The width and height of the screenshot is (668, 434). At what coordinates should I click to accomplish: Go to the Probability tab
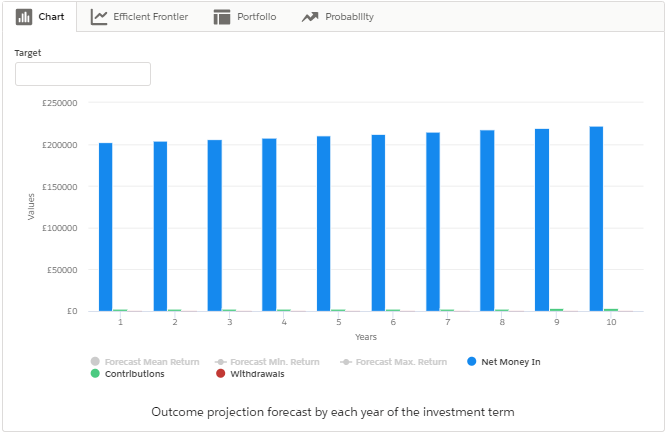pos(338,17)
